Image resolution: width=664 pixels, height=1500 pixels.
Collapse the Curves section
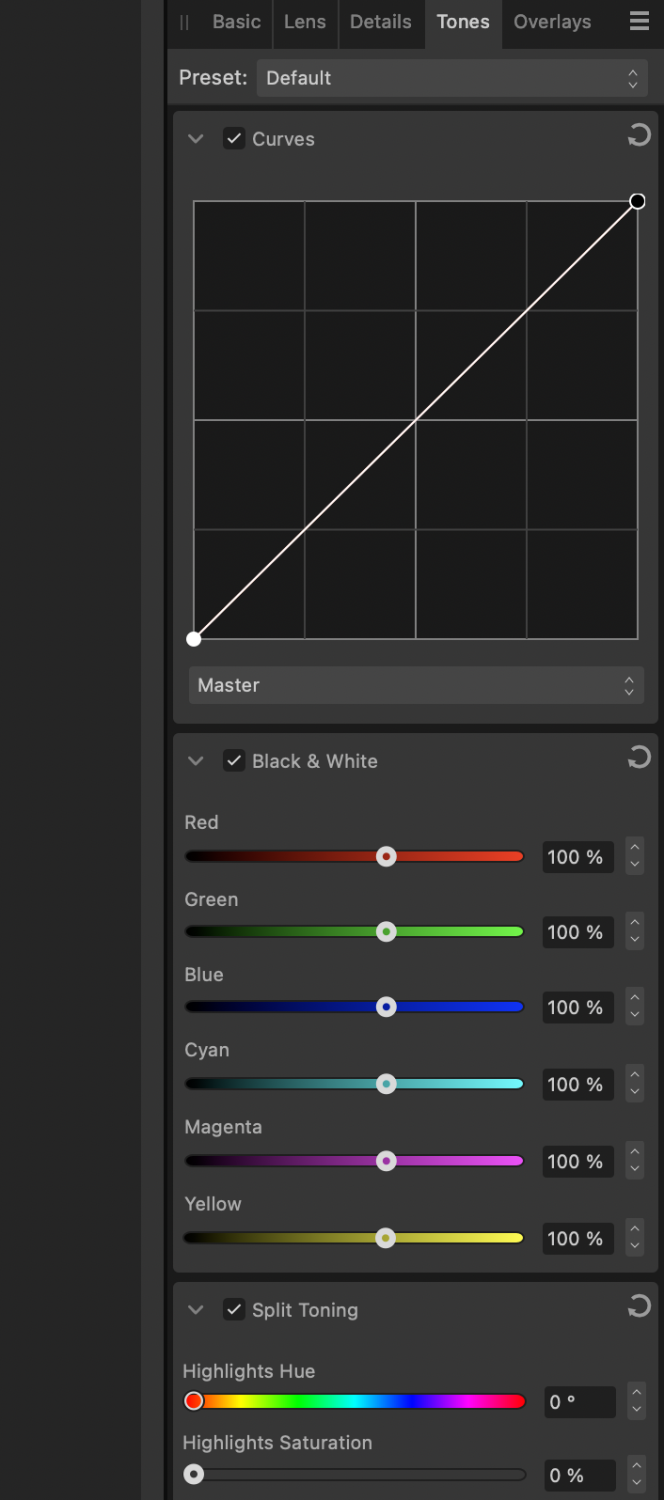click(x=196, y=139)
